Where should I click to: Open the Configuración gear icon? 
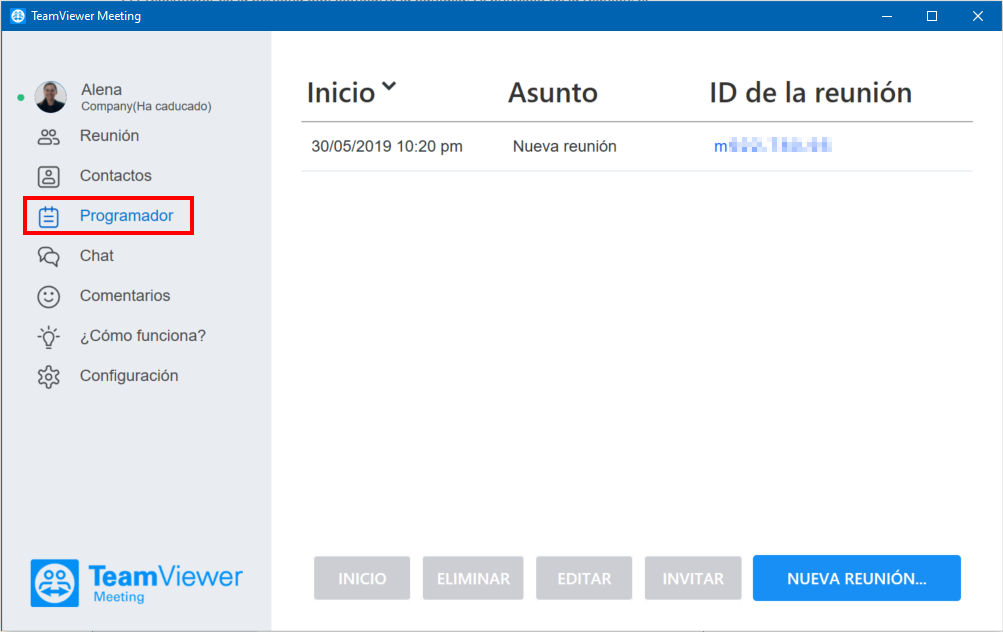coord(49,377)
